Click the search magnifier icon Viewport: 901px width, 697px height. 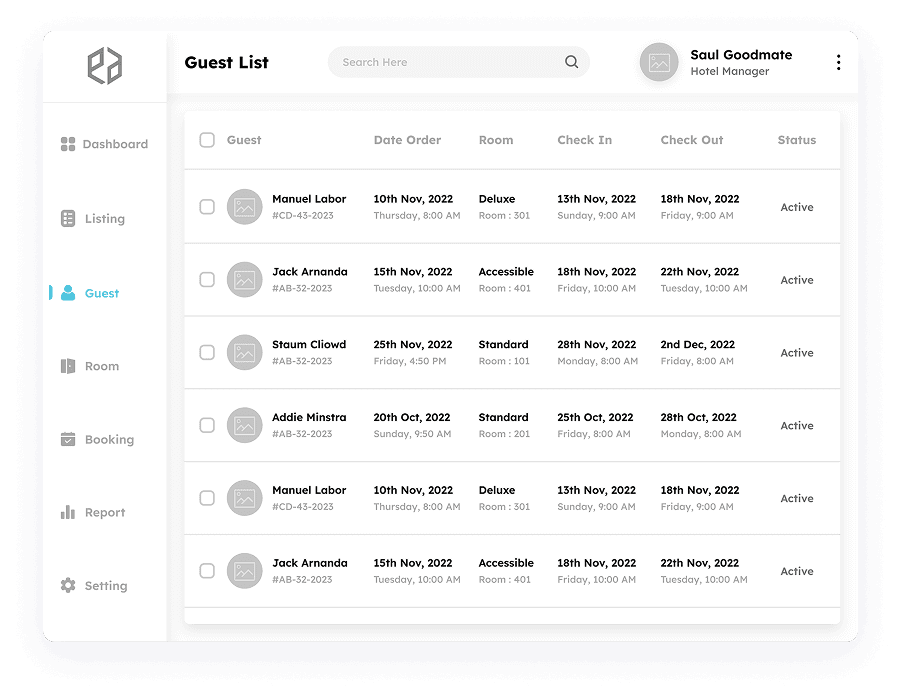(x=572, y=62)
